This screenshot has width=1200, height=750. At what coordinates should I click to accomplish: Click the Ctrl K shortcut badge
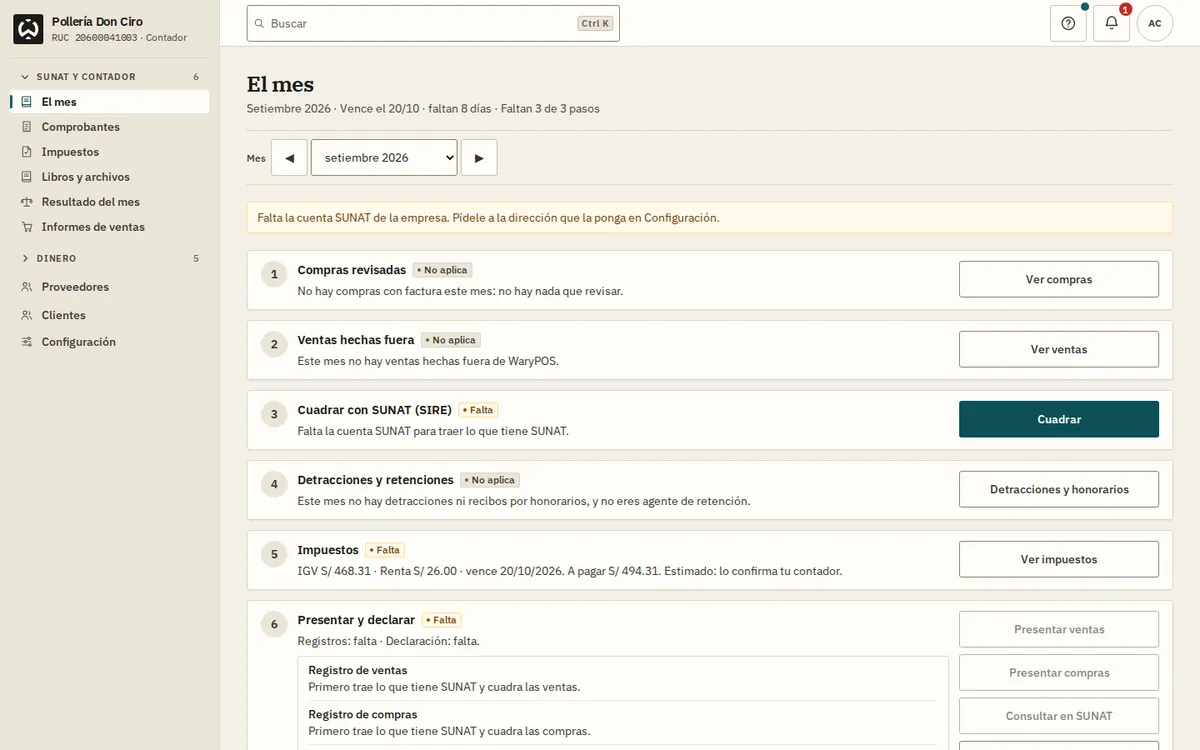(595, 23)
